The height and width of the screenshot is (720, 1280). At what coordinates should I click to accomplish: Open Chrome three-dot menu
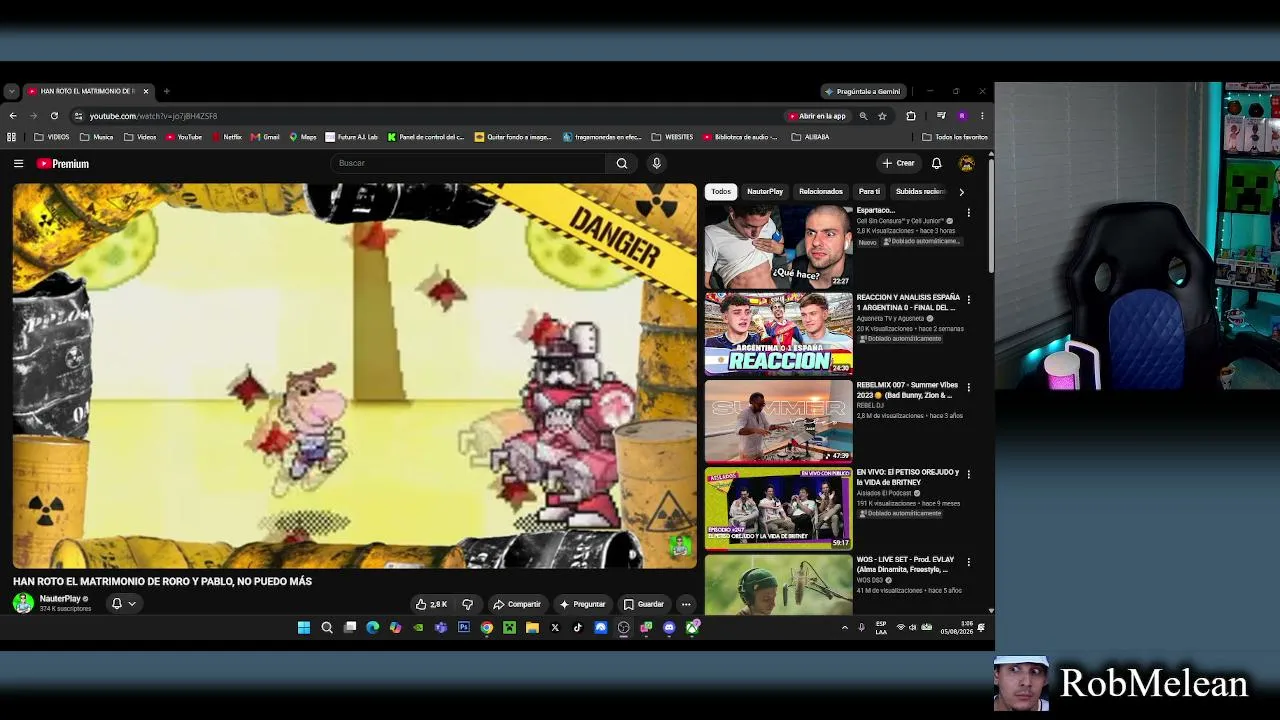tap(982, 116)
